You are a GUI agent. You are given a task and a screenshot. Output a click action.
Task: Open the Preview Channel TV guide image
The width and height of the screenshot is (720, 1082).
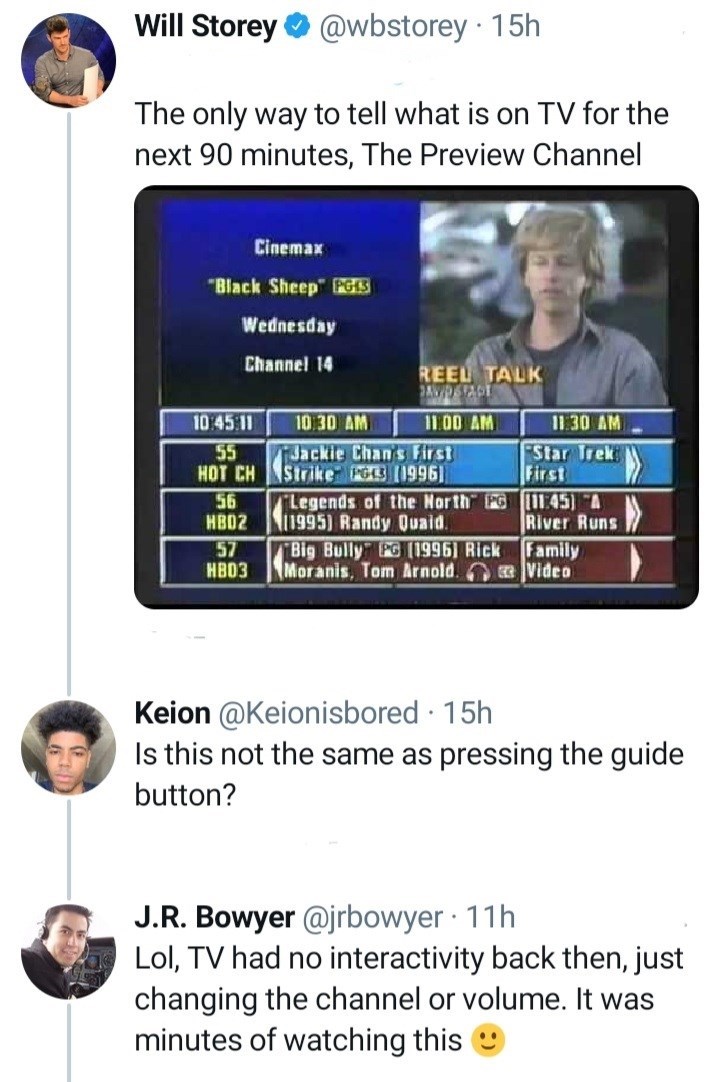point(416,397)
